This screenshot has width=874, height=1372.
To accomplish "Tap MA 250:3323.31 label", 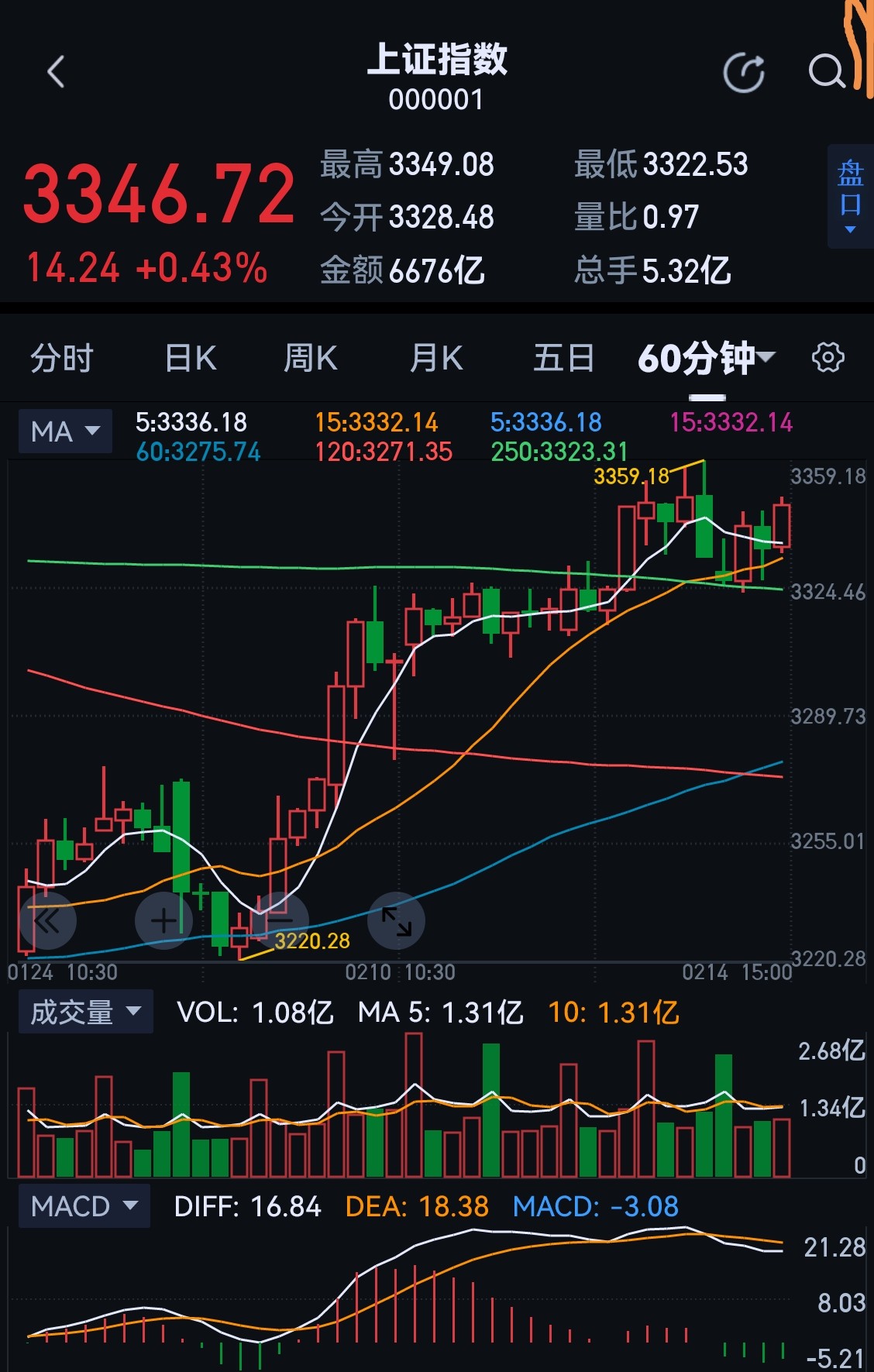I will pos(559,452).
